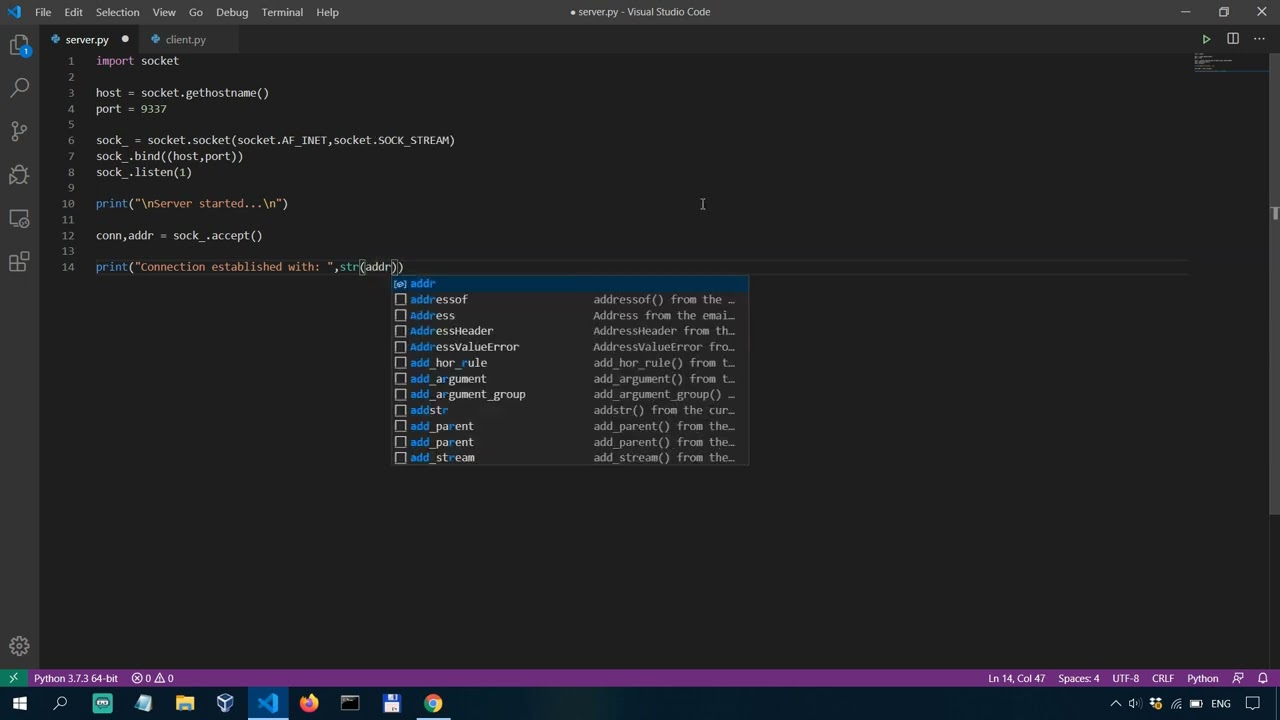Image resolution: width=1280 pixels, height=720 pixels.
Task: Switch to the client.py tab
Action: click(185, 39)
